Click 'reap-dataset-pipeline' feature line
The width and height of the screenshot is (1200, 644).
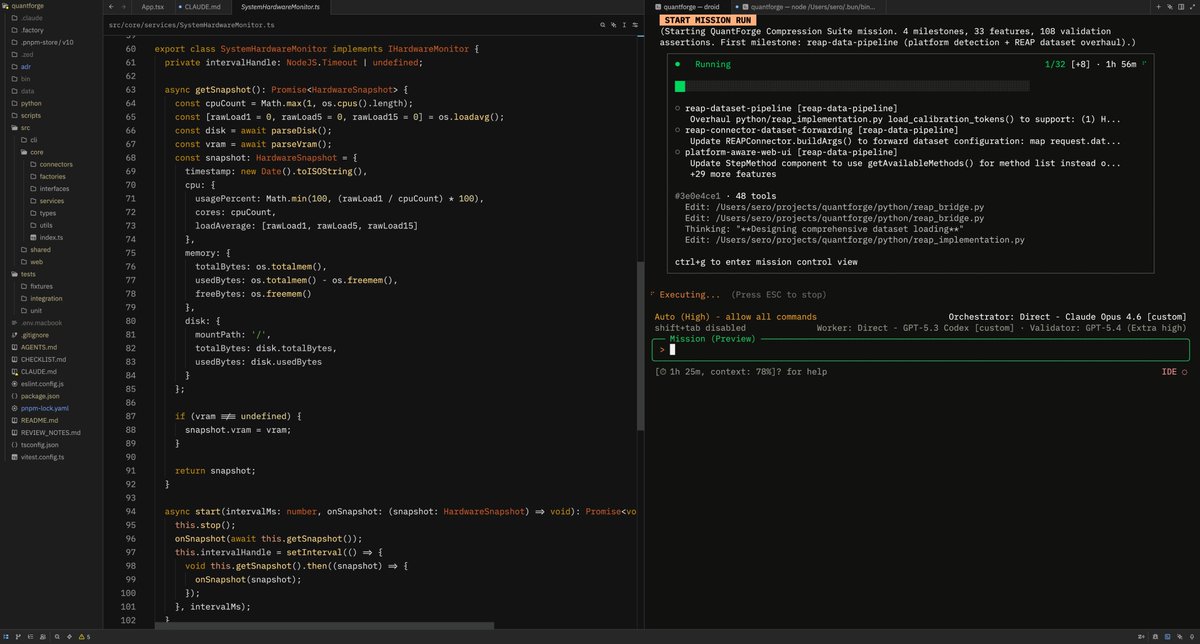(790, 107)
